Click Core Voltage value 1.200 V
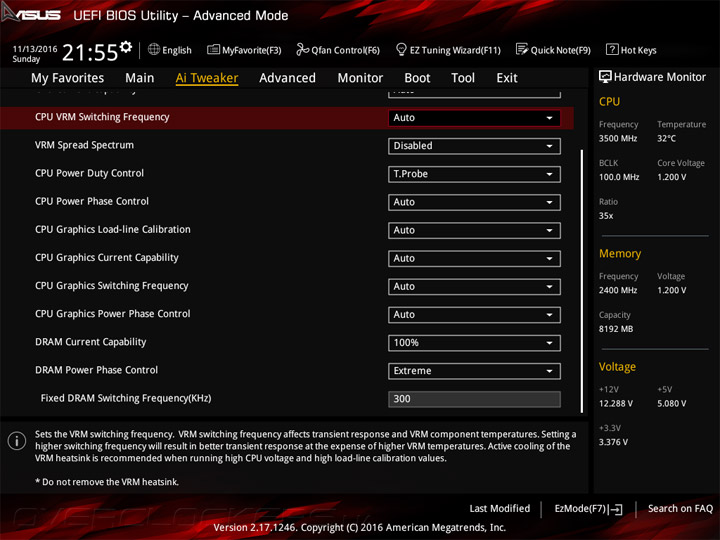 671,177
